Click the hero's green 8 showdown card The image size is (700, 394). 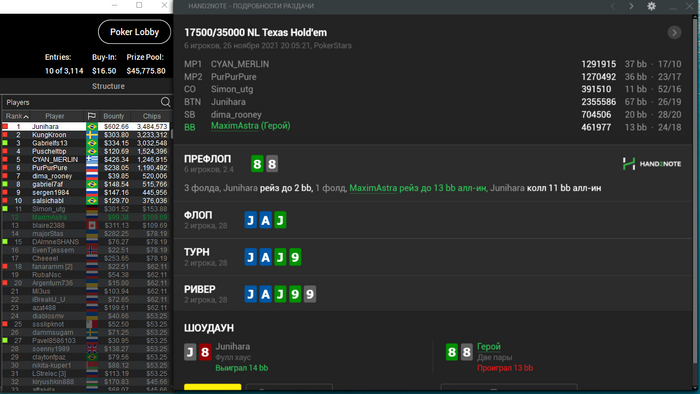(x=452, y=352)
